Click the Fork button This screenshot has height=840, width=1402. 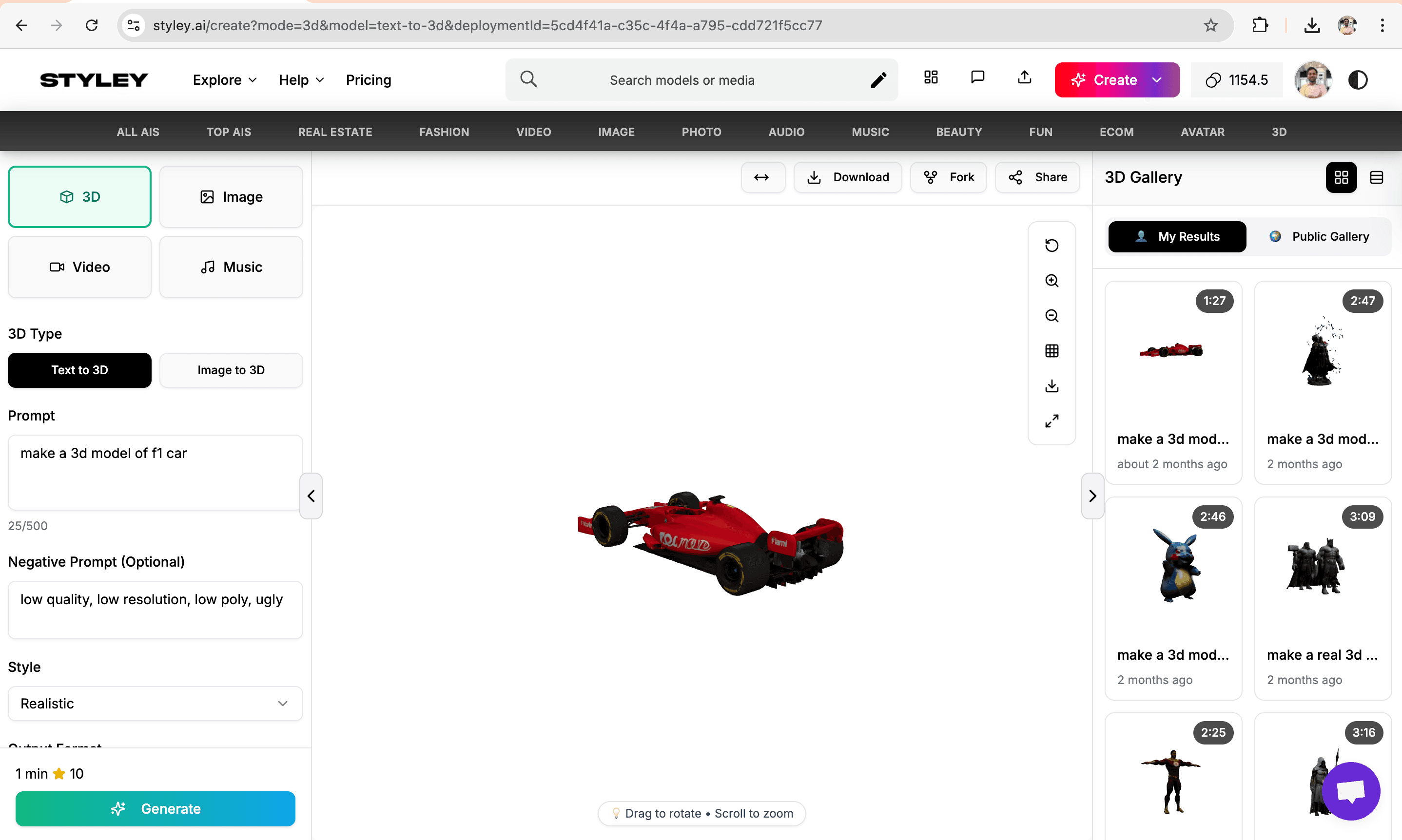tap(949, 178)
